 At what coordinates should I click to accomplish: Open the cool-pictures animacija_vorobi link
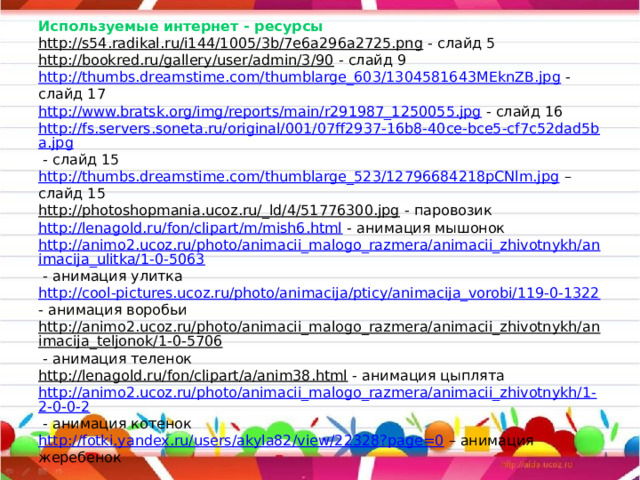click(319, 293)
